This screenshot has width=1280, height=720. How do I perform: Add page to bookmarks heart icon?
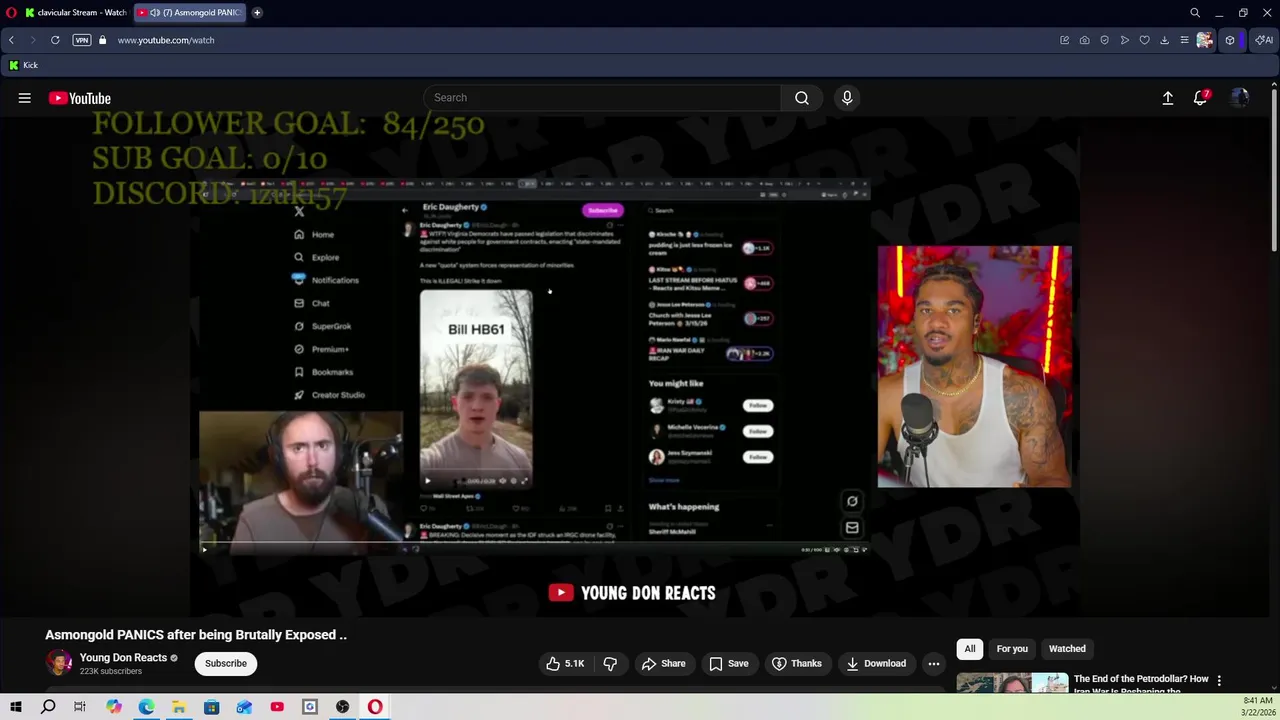point(1145,40)
